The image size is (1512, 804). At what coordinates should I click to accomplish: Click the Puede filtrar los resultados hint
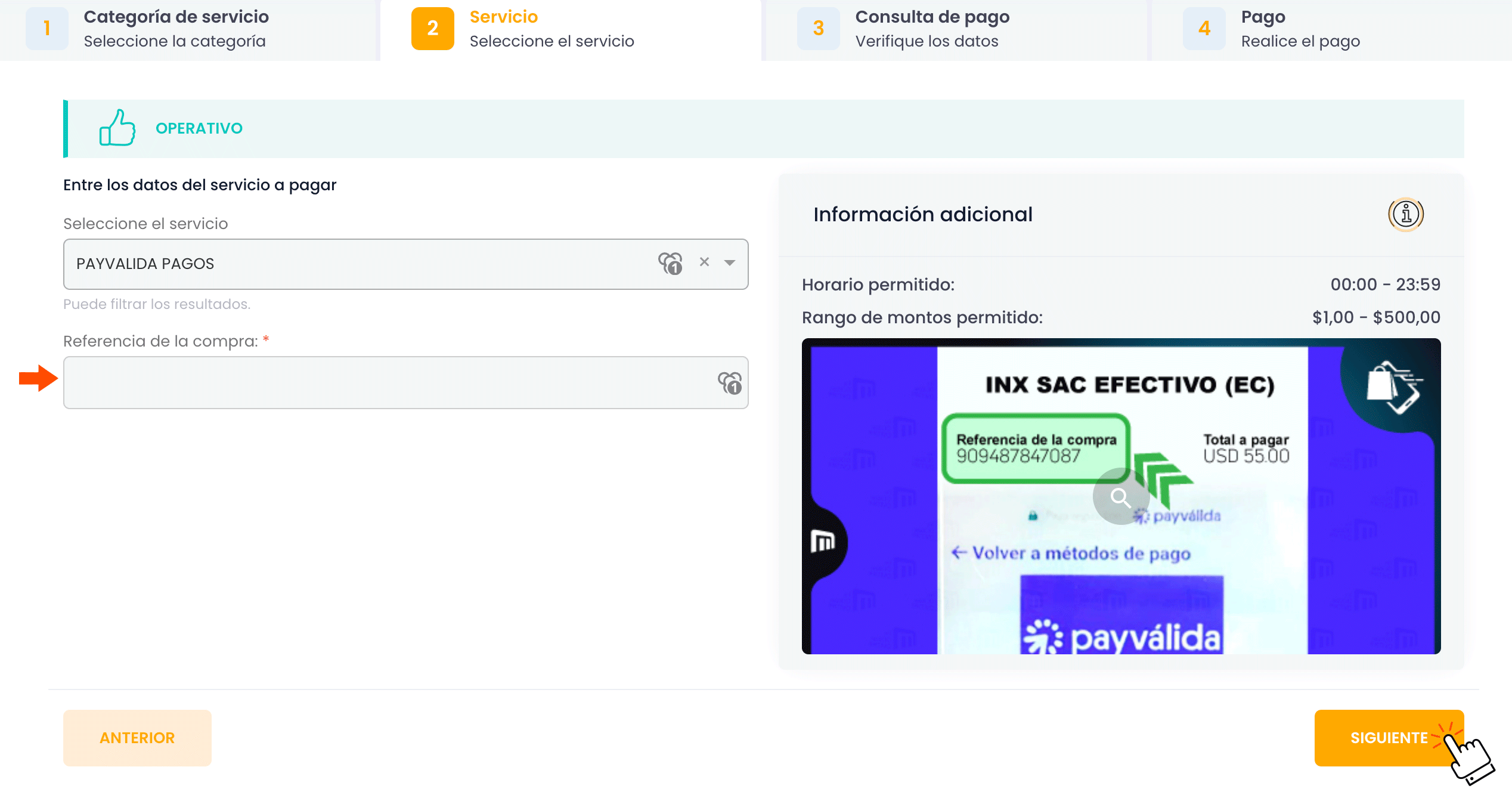[157, 304]
